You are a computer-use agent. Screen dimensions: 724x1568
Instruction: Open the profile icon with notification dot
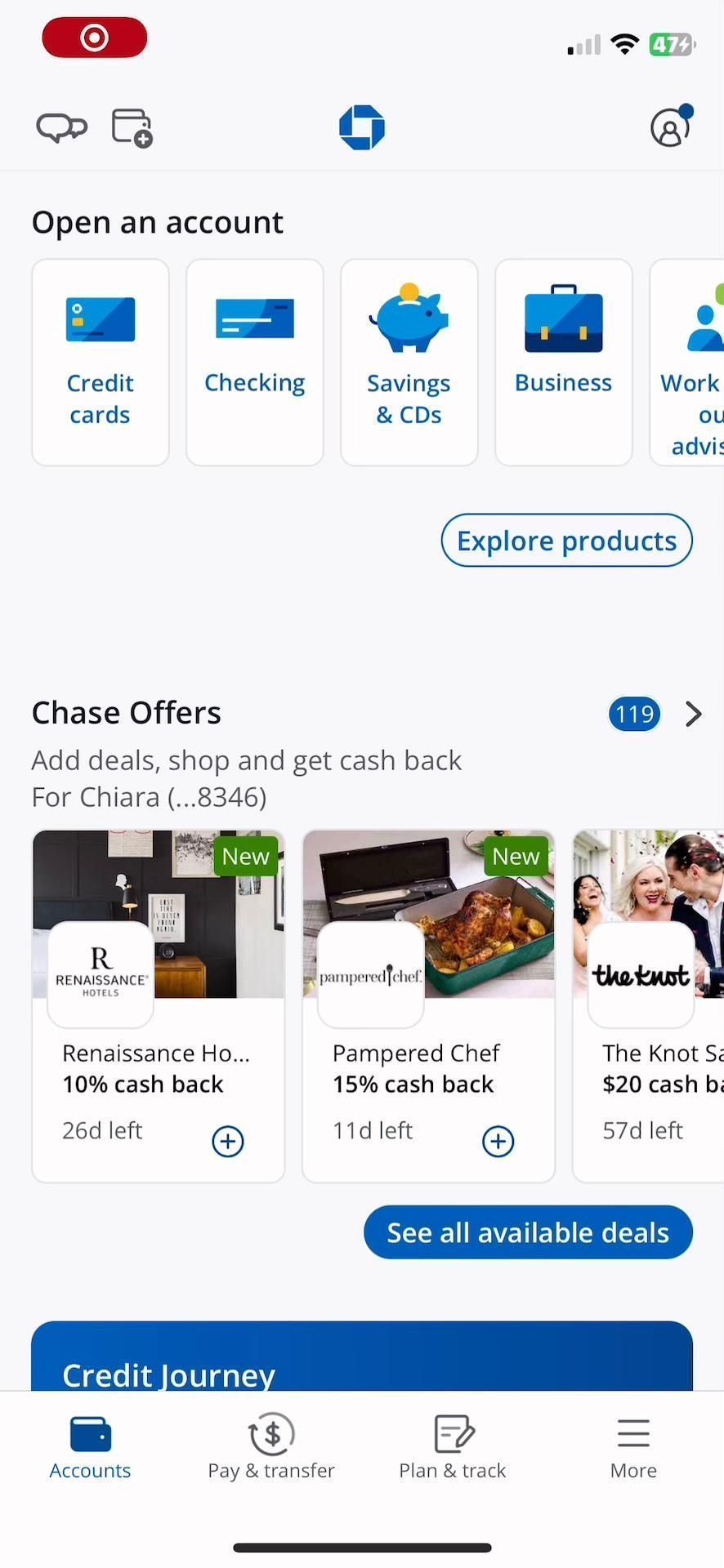tap(672, 127)
